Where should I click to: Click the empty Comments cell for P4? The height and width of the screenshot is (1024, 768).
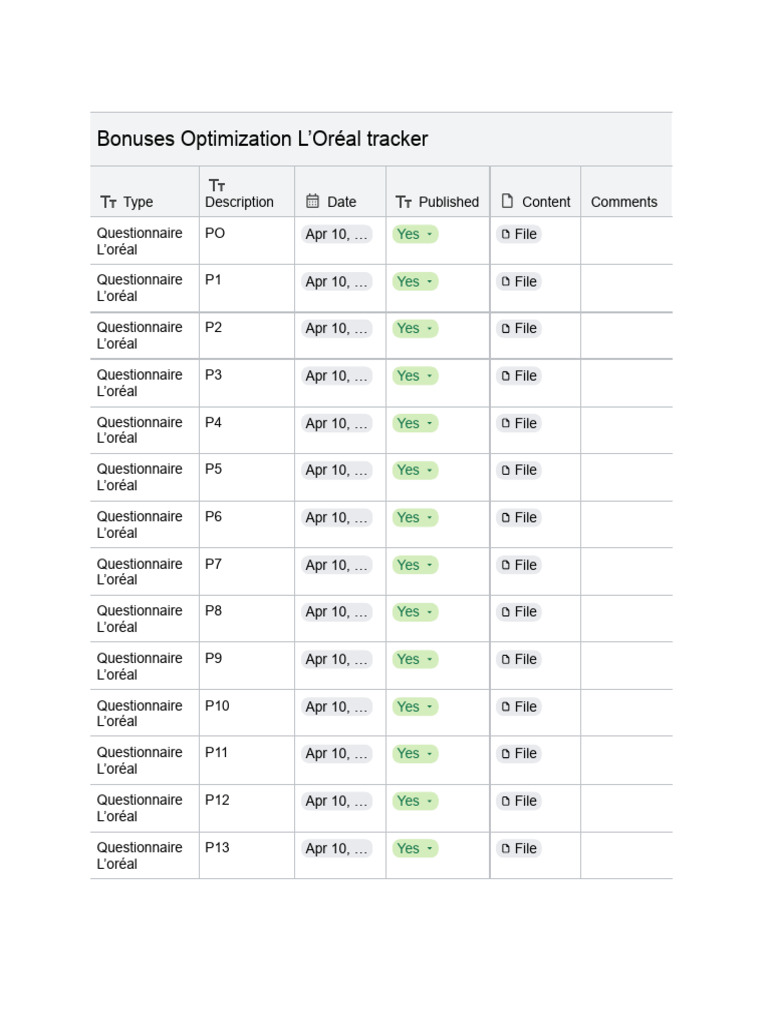pyautogui.click(x=626, y=430)
